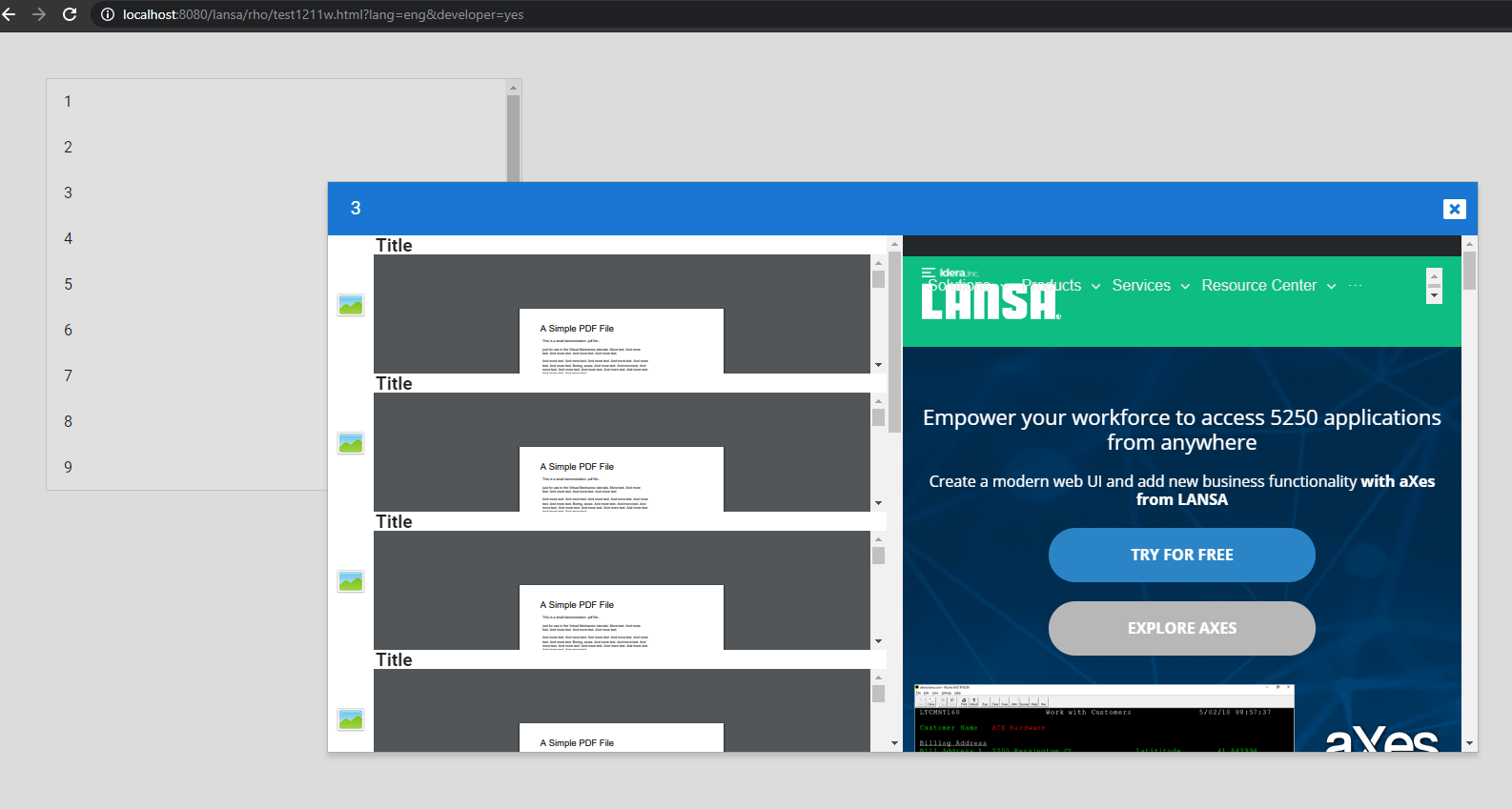This screenshot has width=1512, height=809.
Task: Click the LANSA header's stepper up arrow
Action: [x=1434, y=276]
